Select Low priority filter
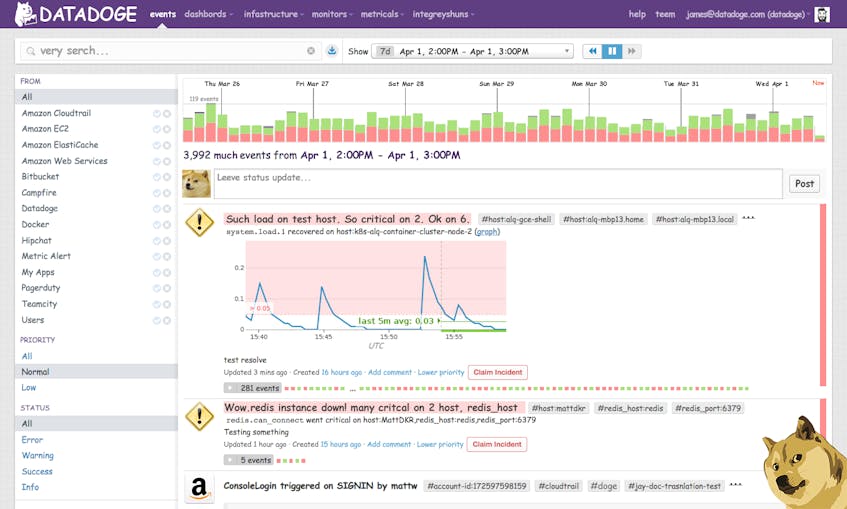Viewport: 847px width, 509px height. [29, 387]
